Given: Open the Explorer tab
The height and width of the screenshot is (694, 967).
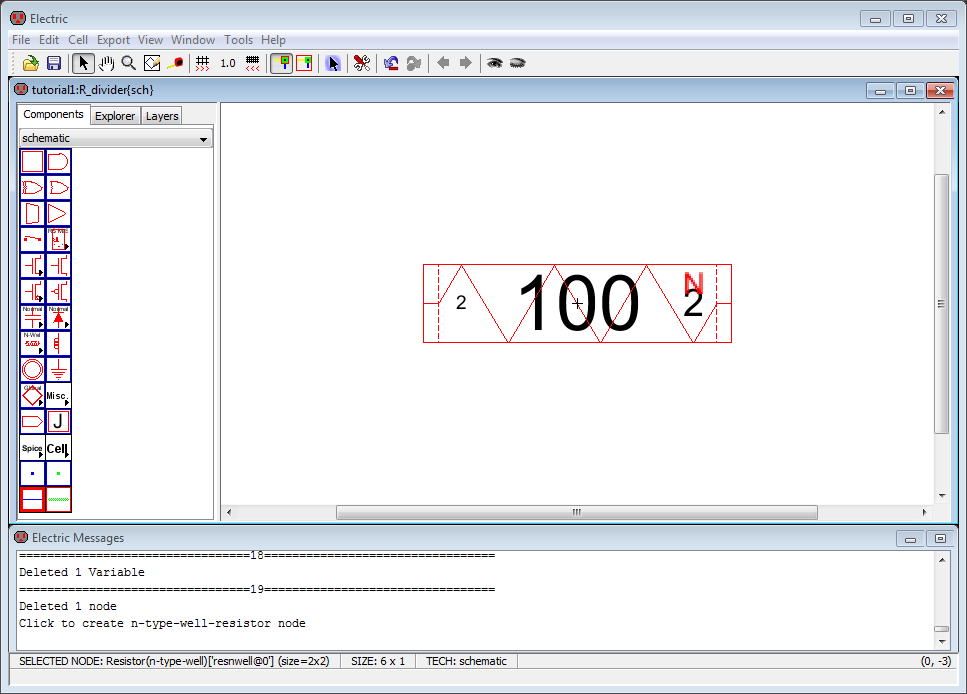Looking at the screenshot, I should click(x=115, y=116).
